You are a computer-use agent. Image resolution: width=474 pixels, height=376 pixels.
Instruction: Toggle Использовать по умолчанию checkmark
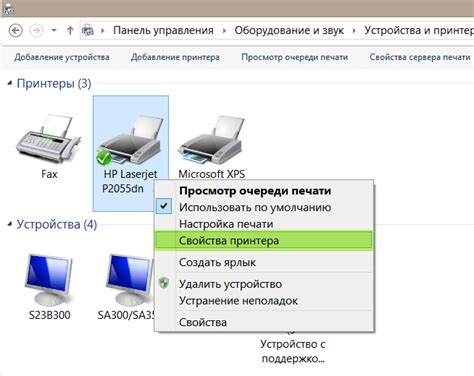[x=164, y=206]
